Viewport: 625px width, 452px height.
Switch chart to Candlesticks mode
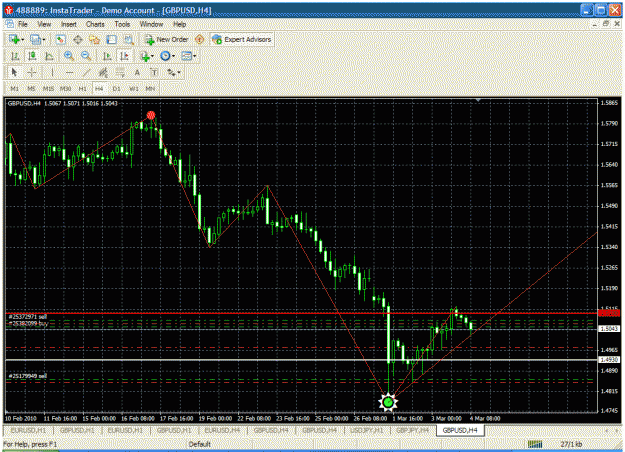coord(32,56)
